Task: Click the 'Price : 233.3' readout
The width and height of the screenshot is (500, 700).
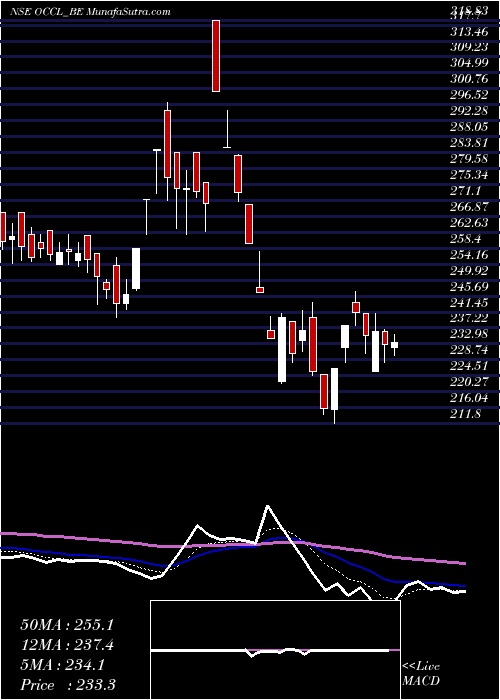Action: pyautogui.click(x=68, y=685)
